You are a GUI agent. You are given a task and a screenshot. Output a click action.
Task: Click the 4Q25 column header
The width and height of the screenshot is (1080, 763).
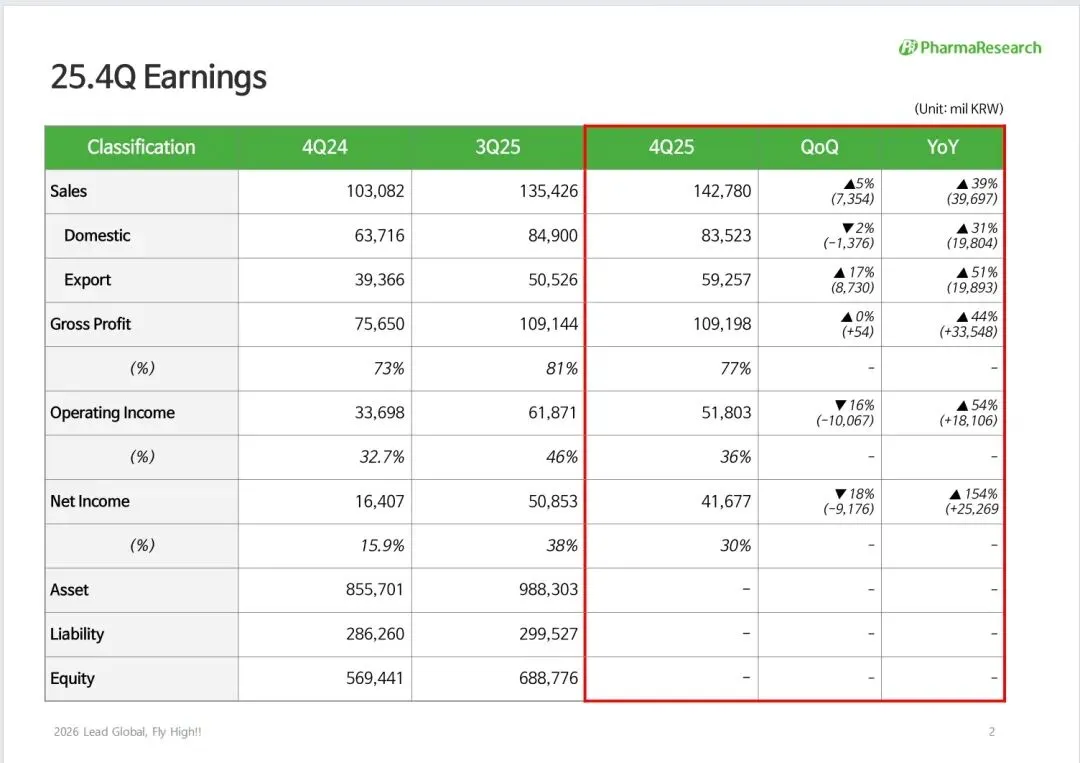[x=671, y=148]
